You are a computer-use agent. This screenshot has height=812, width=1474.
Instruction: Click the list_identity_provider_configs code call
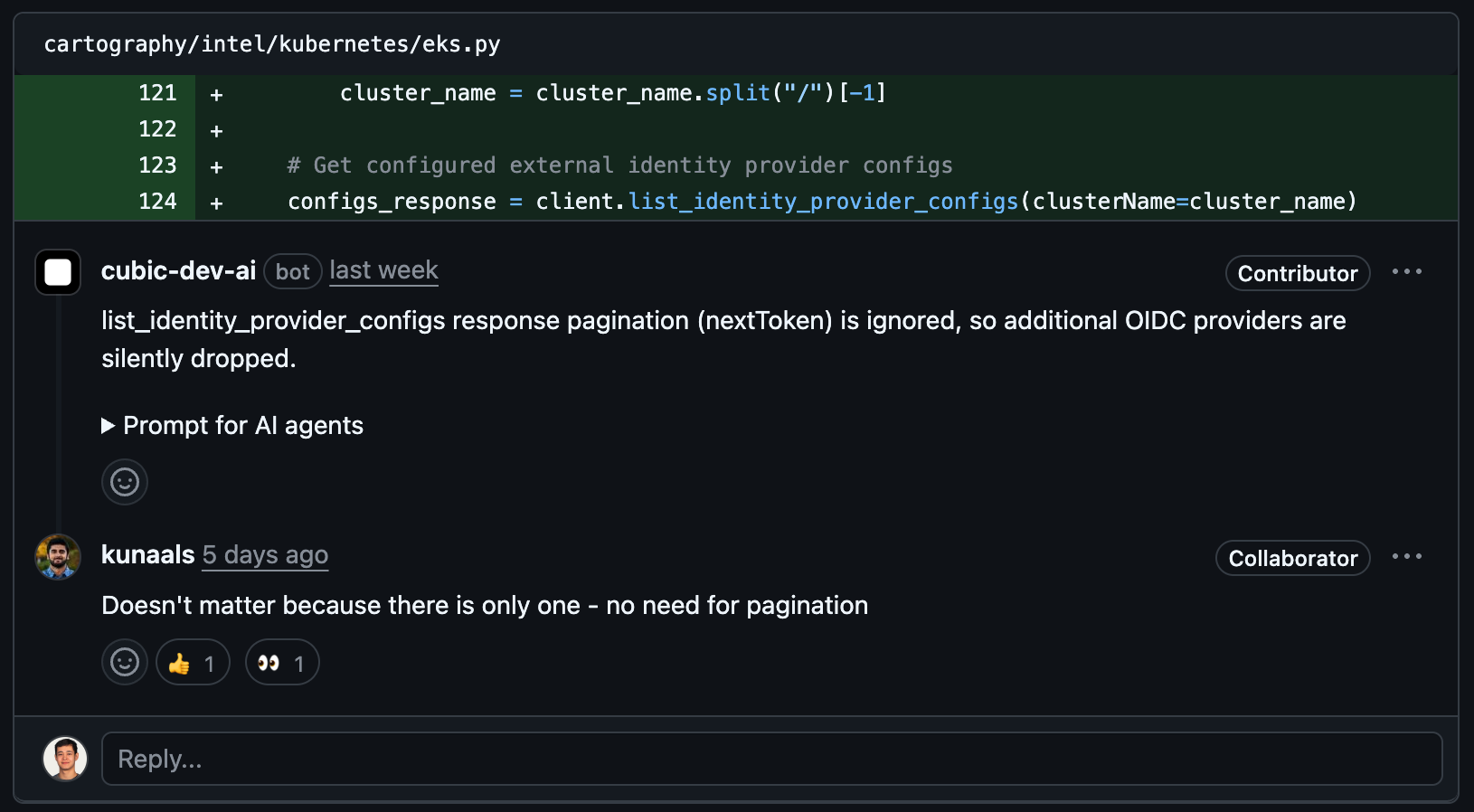point(824,202)
